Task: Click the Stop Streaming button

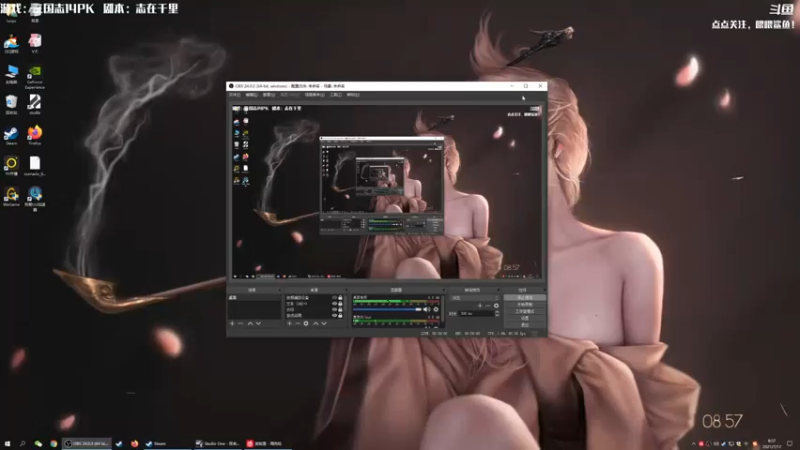Action: pos(524,297)
